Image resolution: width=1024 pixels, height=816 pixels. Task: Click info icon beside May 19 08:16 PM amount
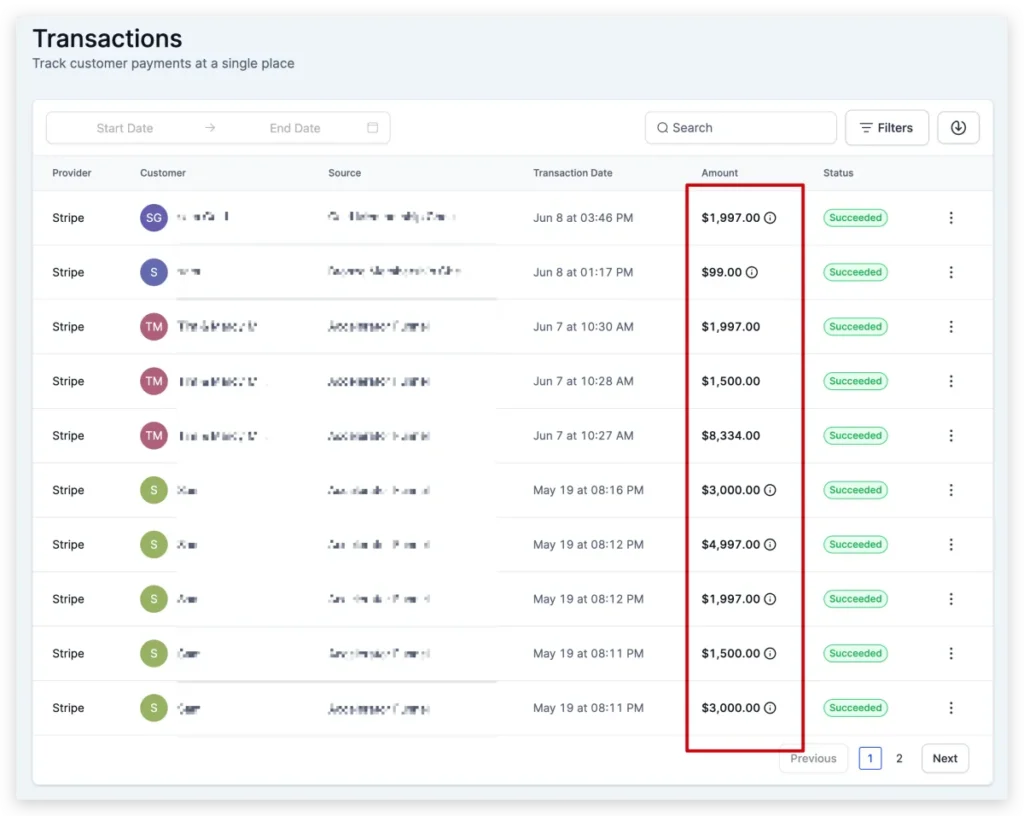tap(770, 490)
